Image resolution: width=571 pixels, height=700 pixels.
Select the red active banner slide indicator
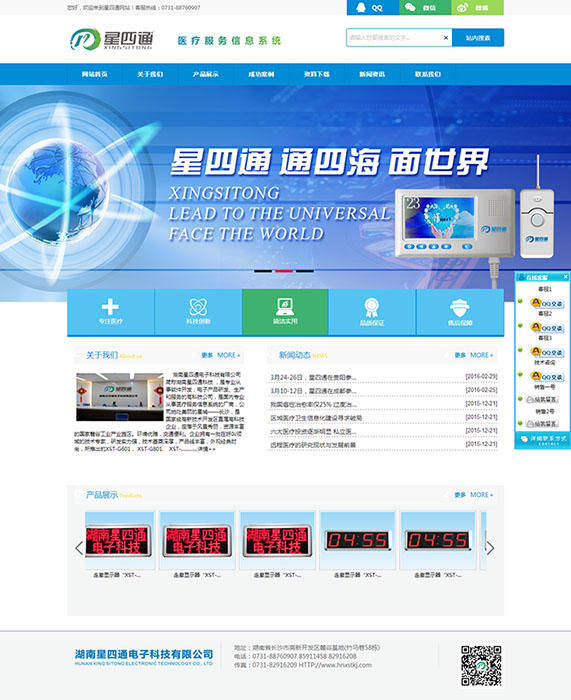tap(284, 271)
